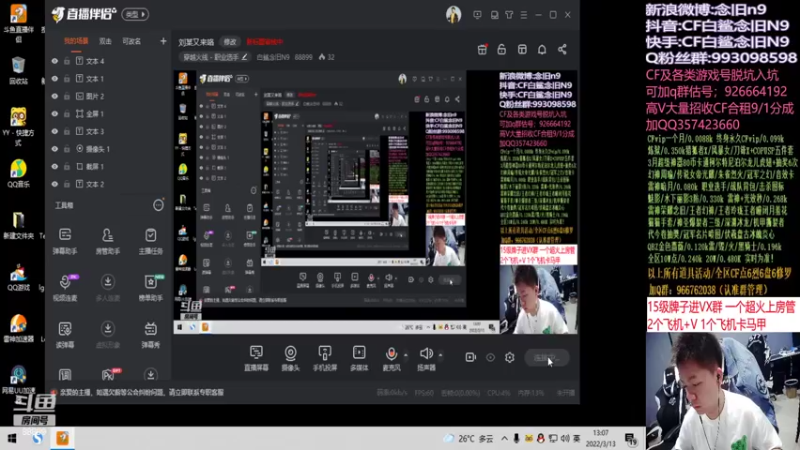Hide the 摄像头 1 source

(55, 149)
